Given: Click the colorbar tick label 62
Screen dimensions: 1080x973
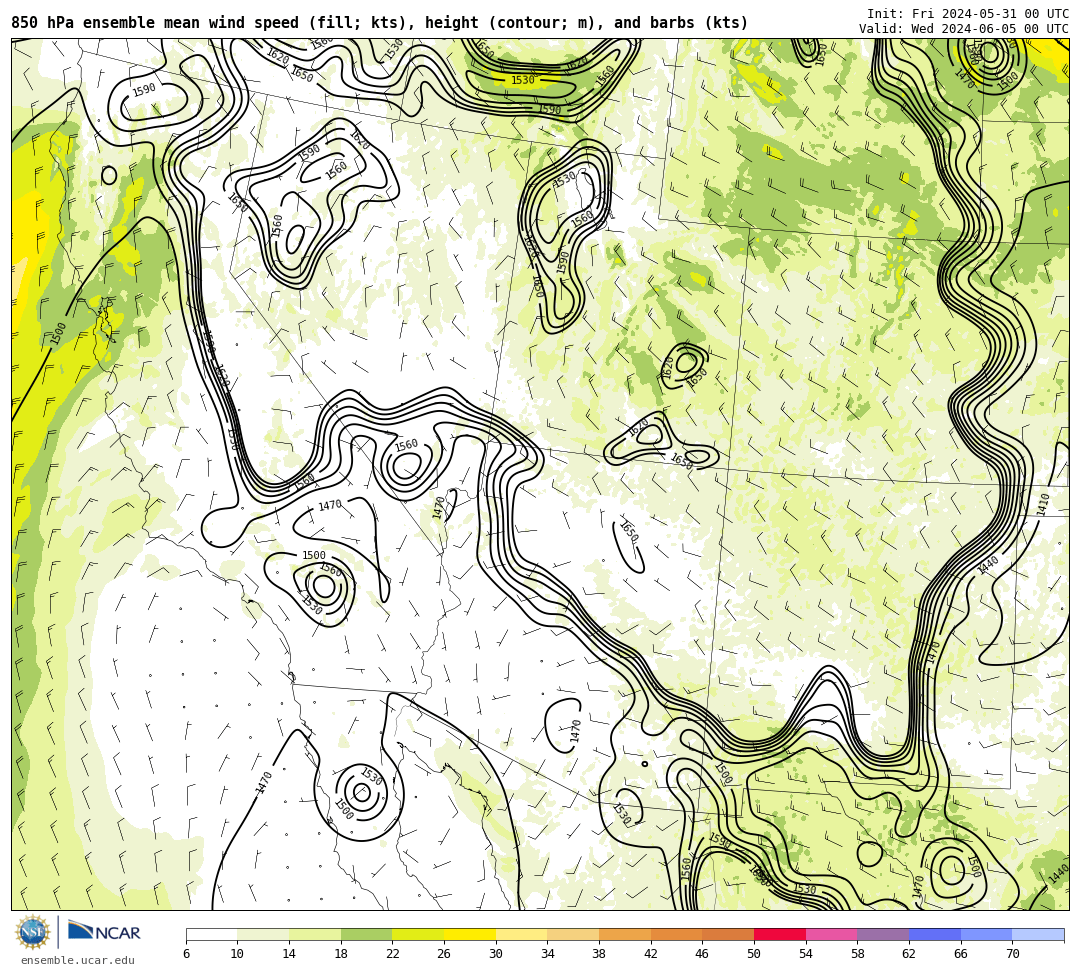Looking at the screenshot, I should [909, 954].
